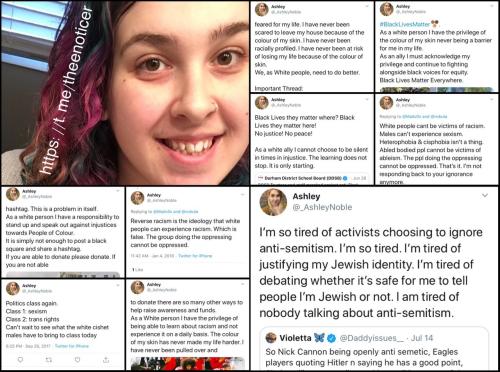Open share icon on Politics class tweet
Screen dimensions: 500x372
[x=106, y=360]
